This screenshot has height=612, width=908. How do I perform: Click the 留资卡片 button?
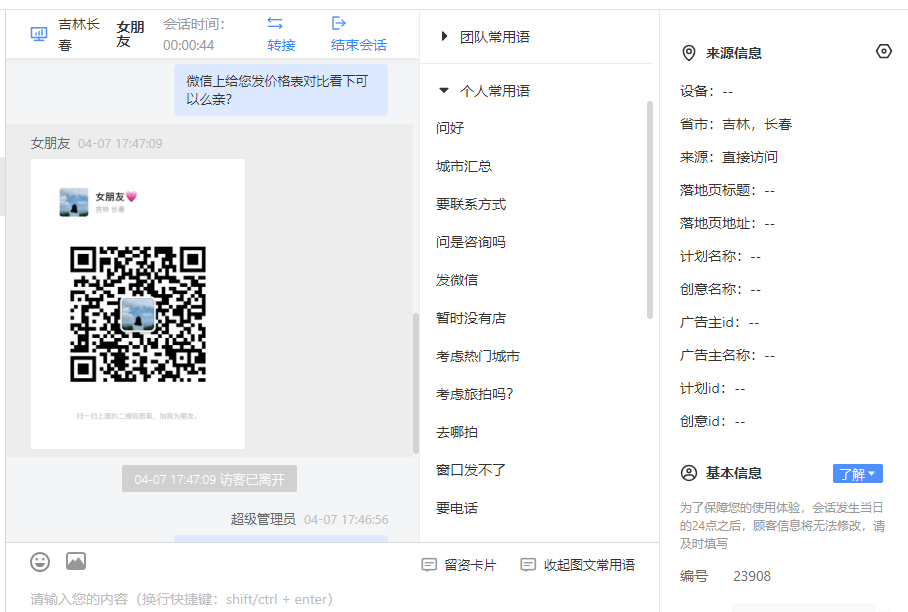click(459, 565)
